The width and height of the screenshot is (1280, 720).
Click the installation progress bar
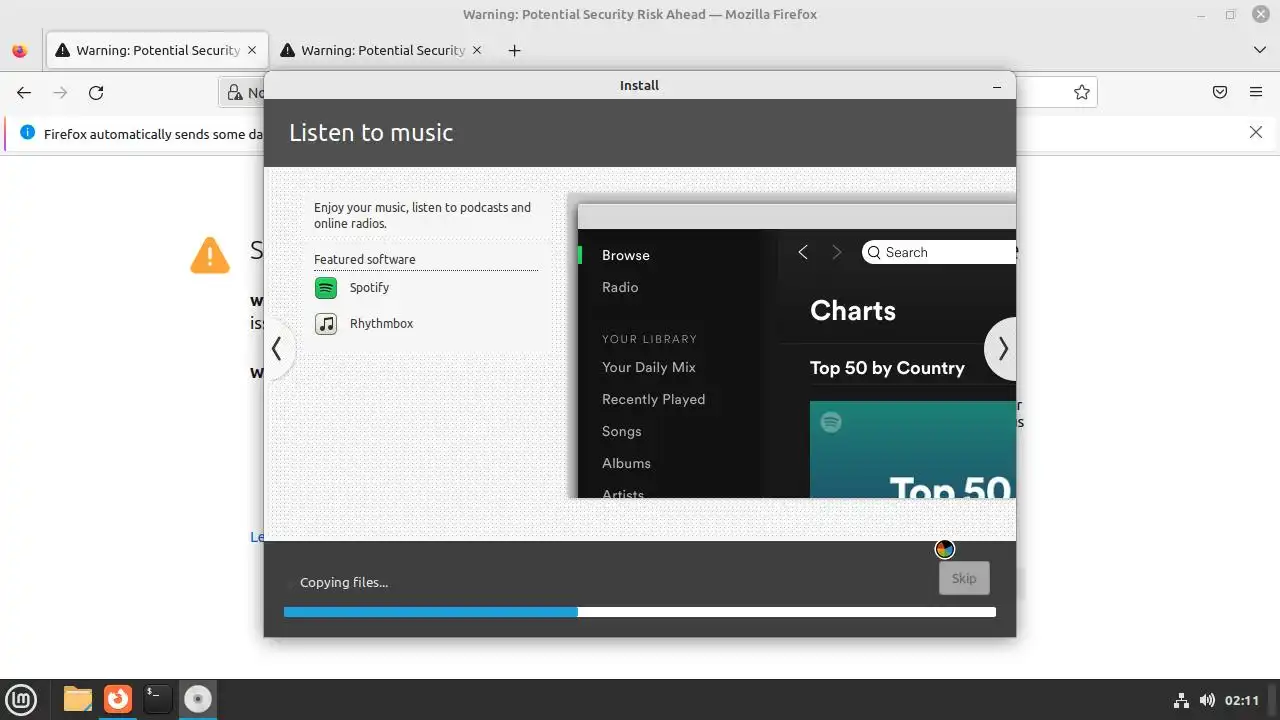point(640,611)
